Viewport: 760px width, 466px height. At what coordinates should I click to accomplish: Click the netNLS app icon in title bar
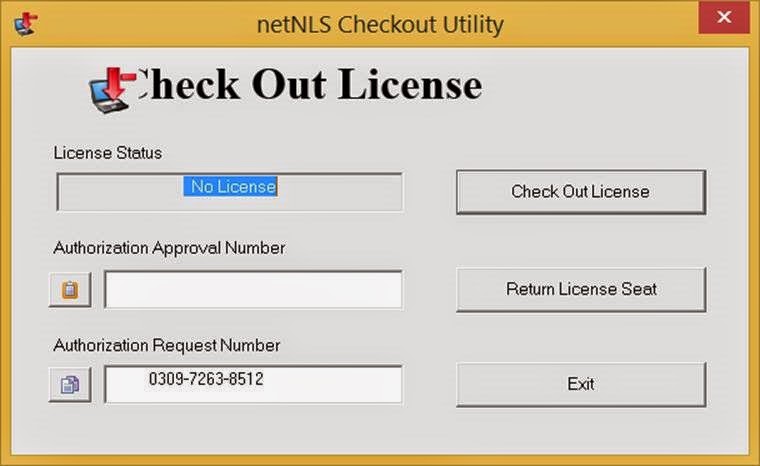point(26,24)
